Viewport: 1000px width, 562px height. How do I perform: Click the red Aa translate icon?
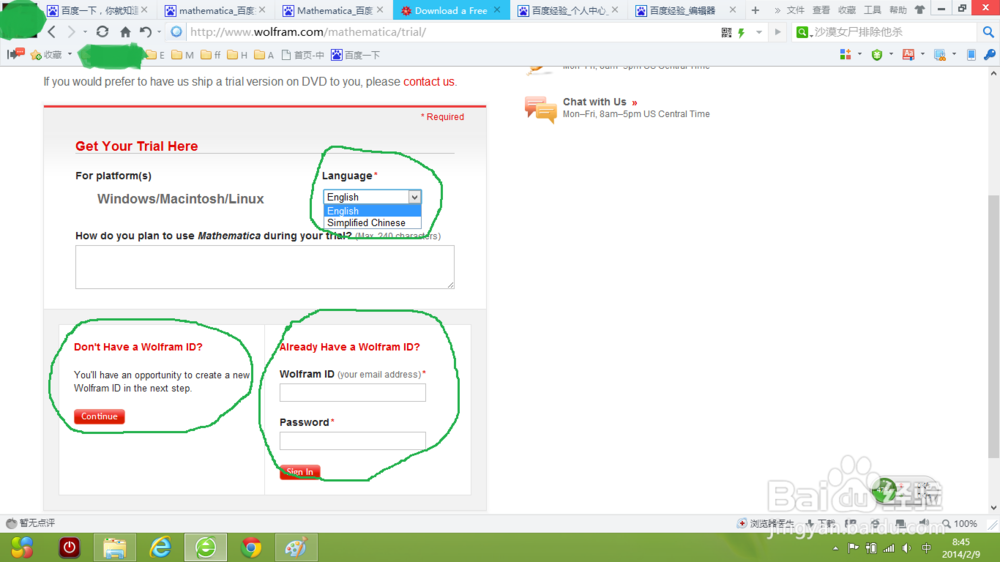[x=908, y=55]
